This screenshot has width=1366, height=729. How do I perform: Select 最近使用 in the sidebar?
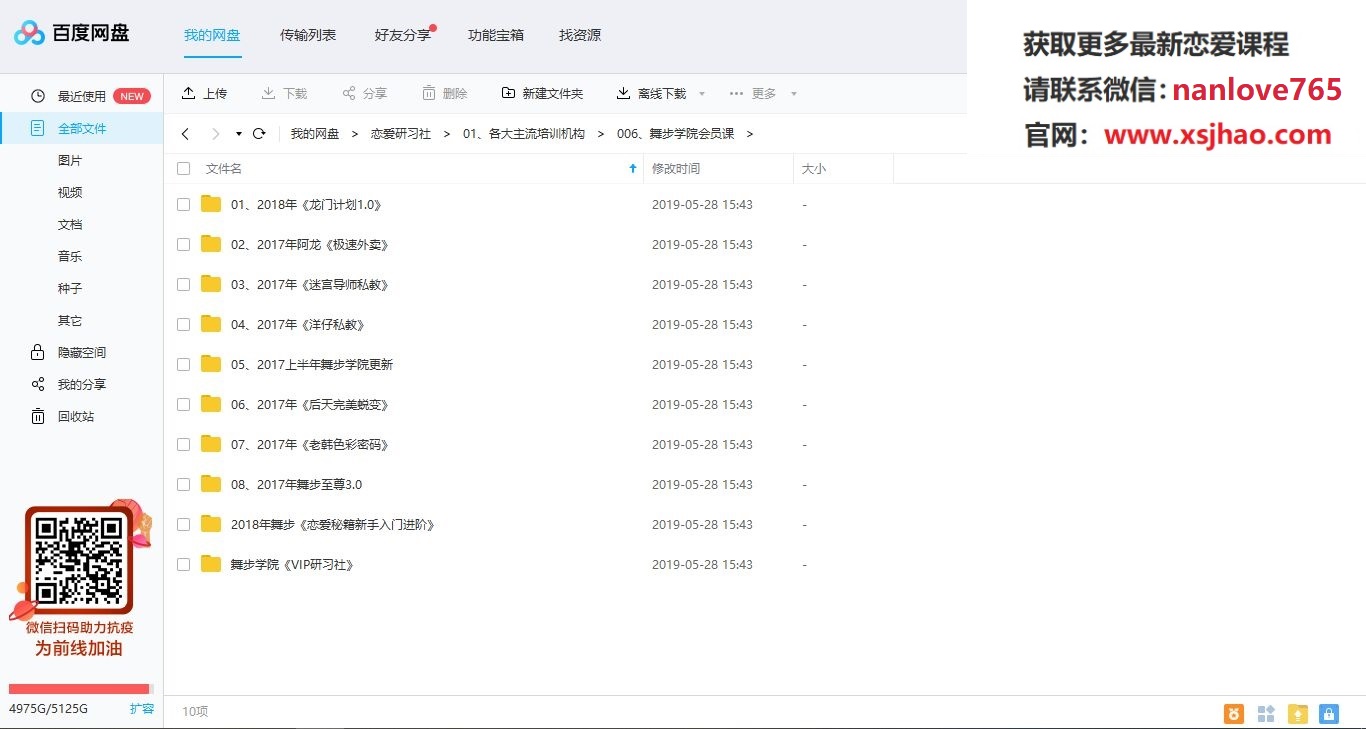(82, 96)
